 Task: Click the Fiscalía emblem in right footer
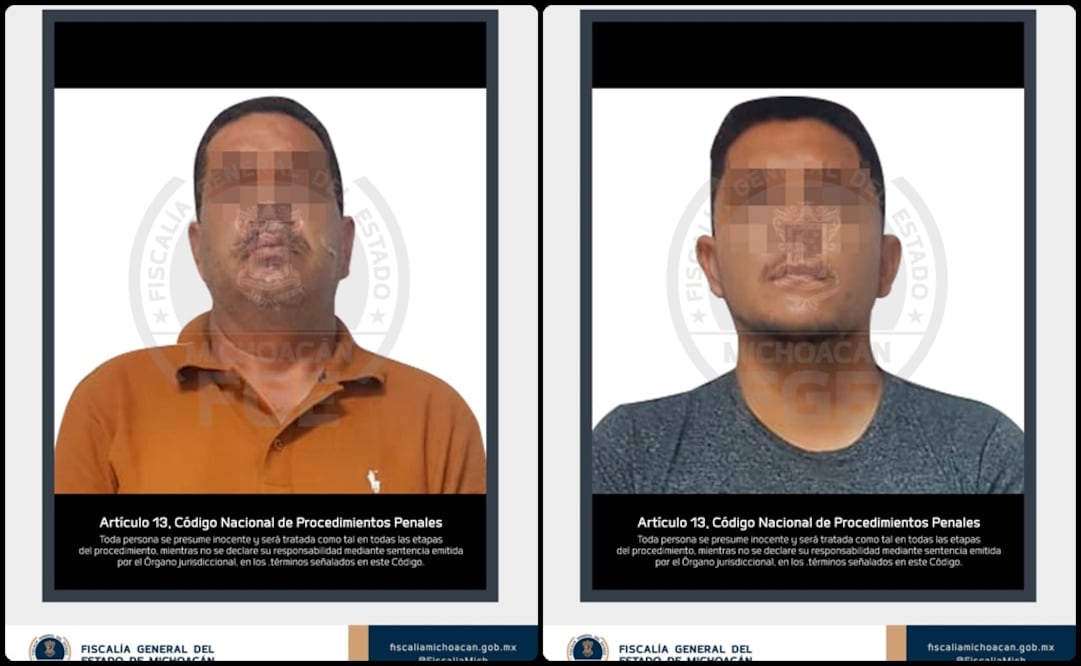[x=587, y=649]
